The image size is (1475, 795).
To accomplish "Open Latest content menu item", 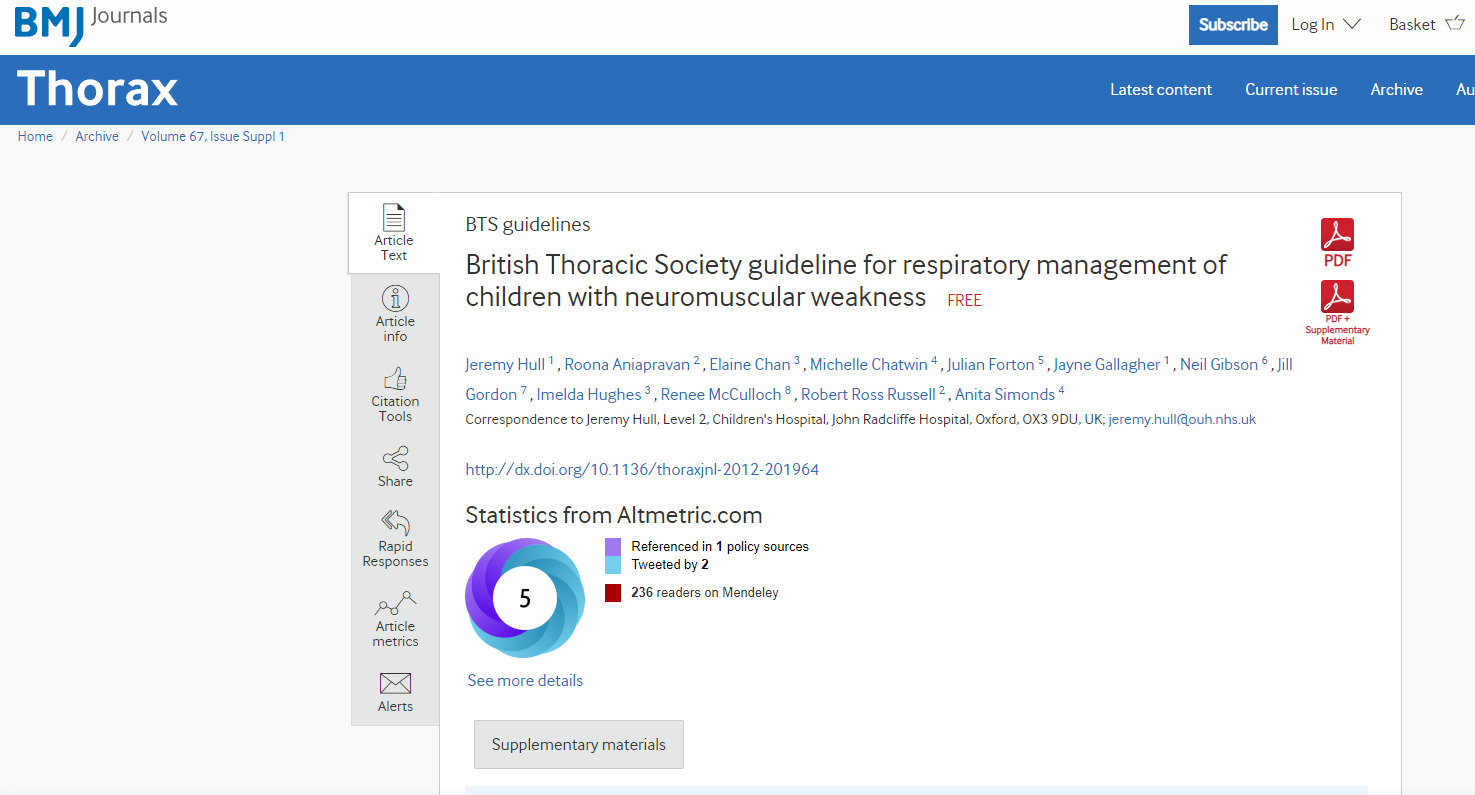I will 1160,90.
